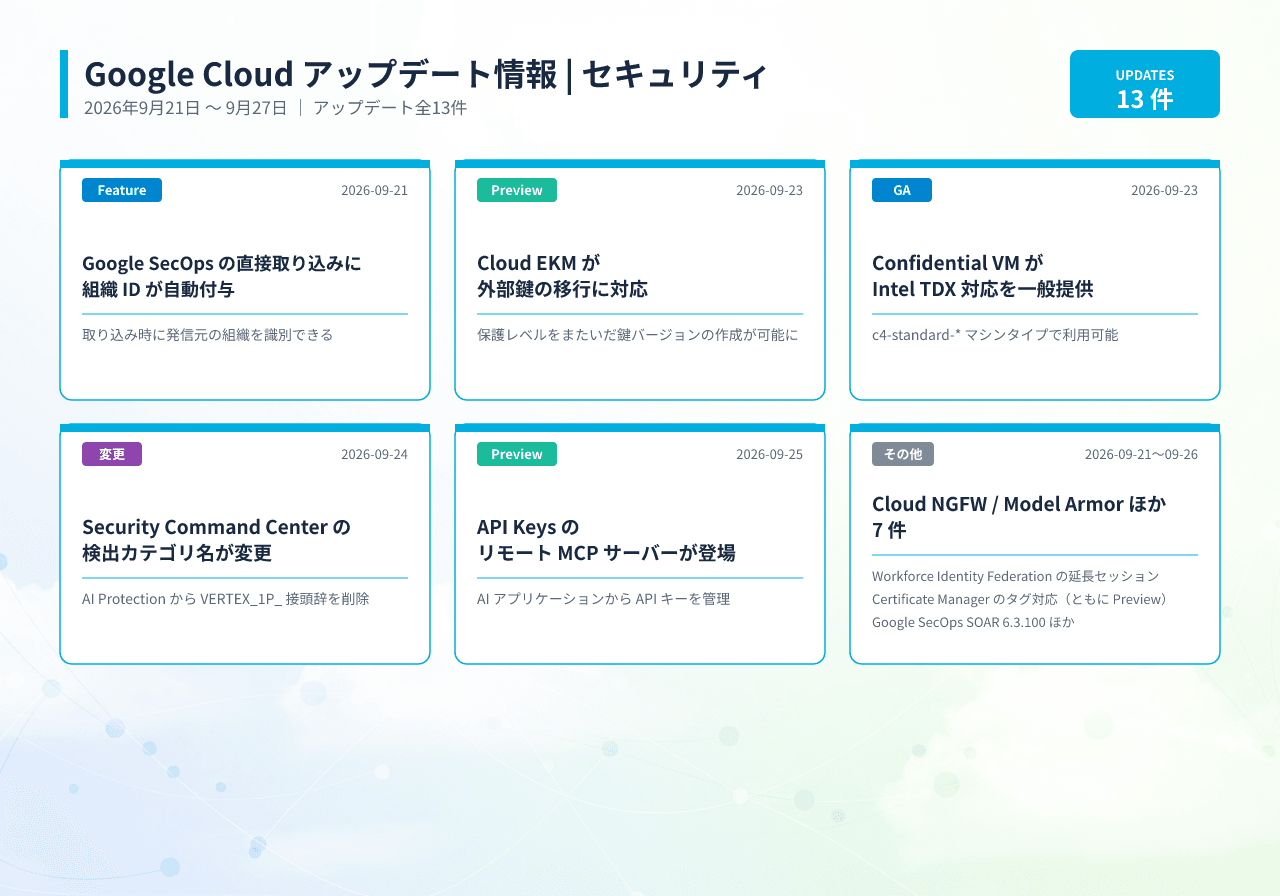
Task: Click the line "Workforce Identity Federation の延長セッション"
Action: pos(1016,576)
